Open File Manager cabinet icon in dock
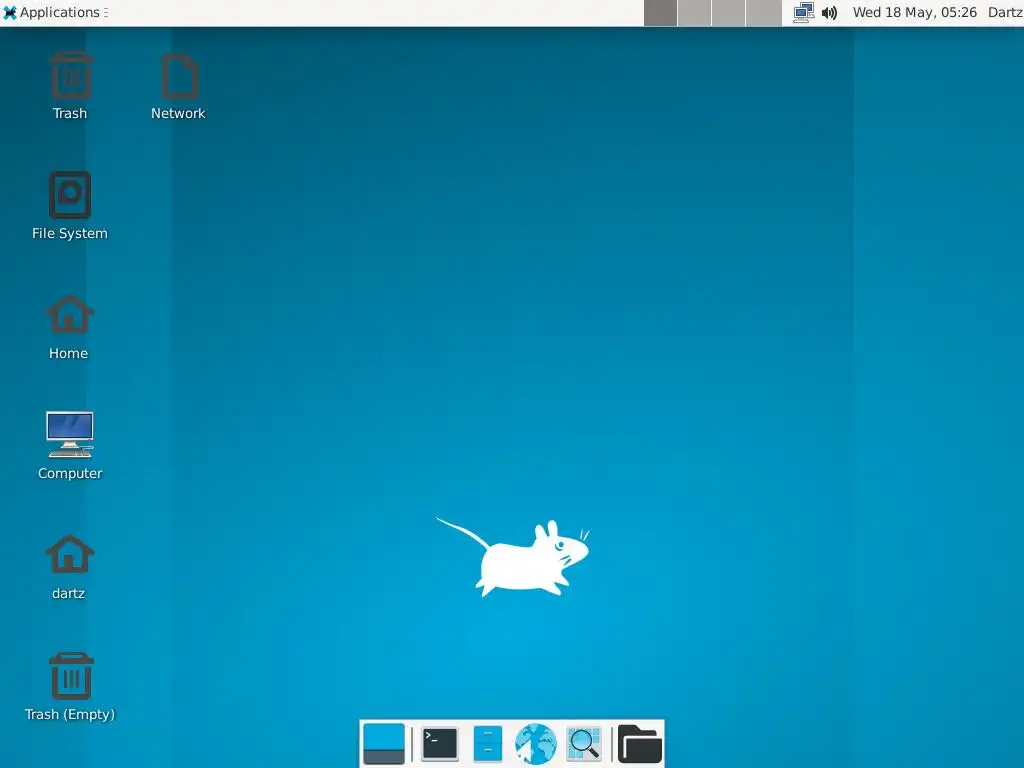 coord(487,743)
